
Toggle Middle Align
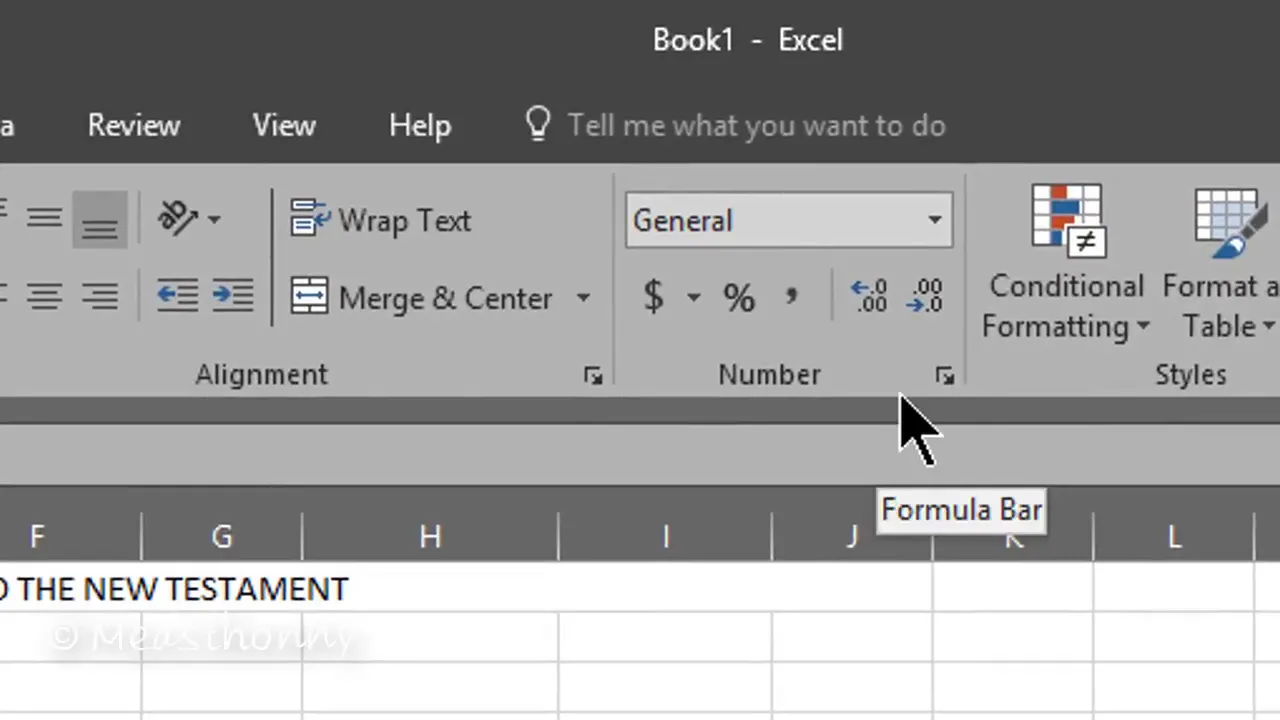44,219
